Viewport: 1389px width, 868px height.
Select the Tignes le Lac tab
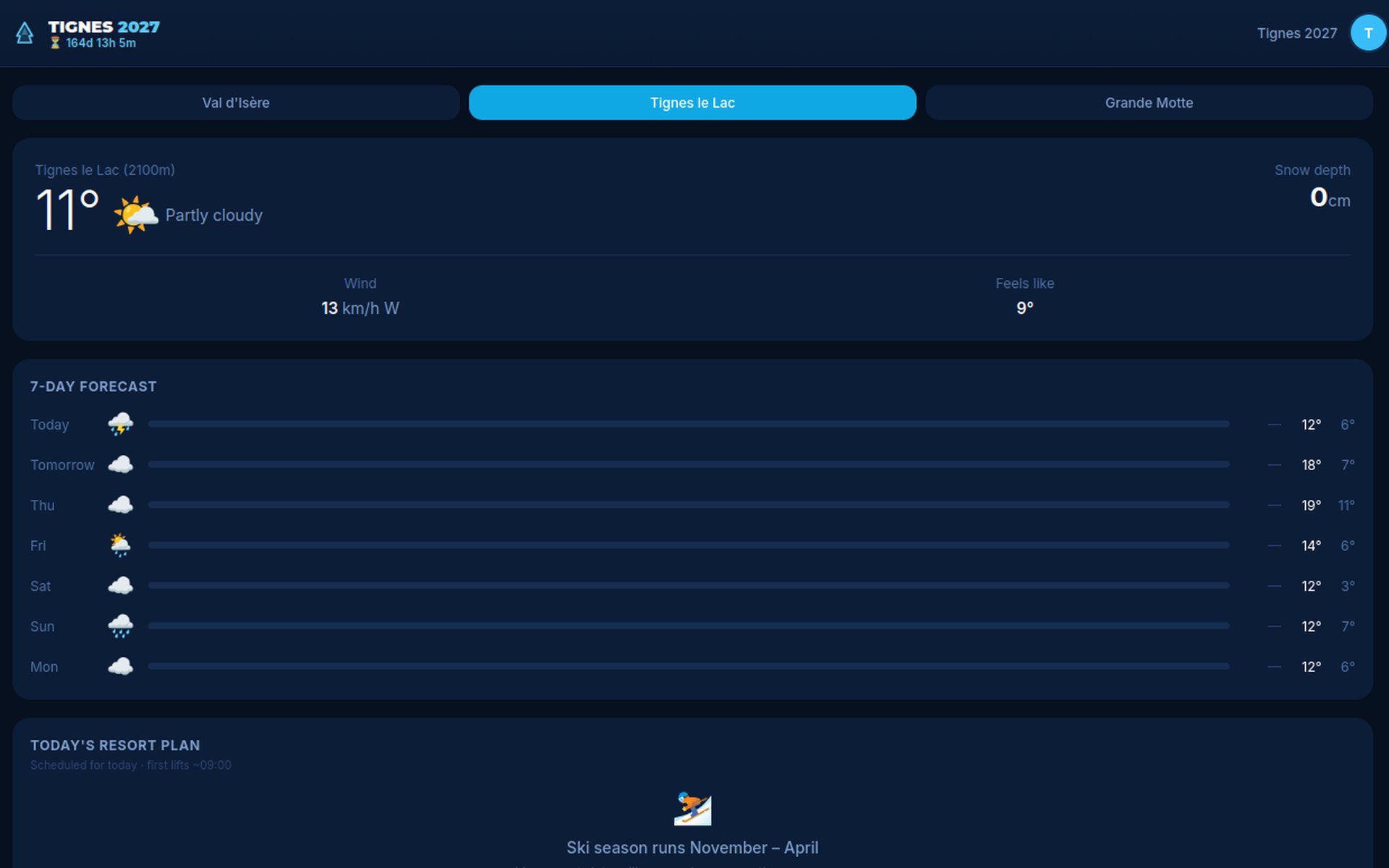[692, 103]
